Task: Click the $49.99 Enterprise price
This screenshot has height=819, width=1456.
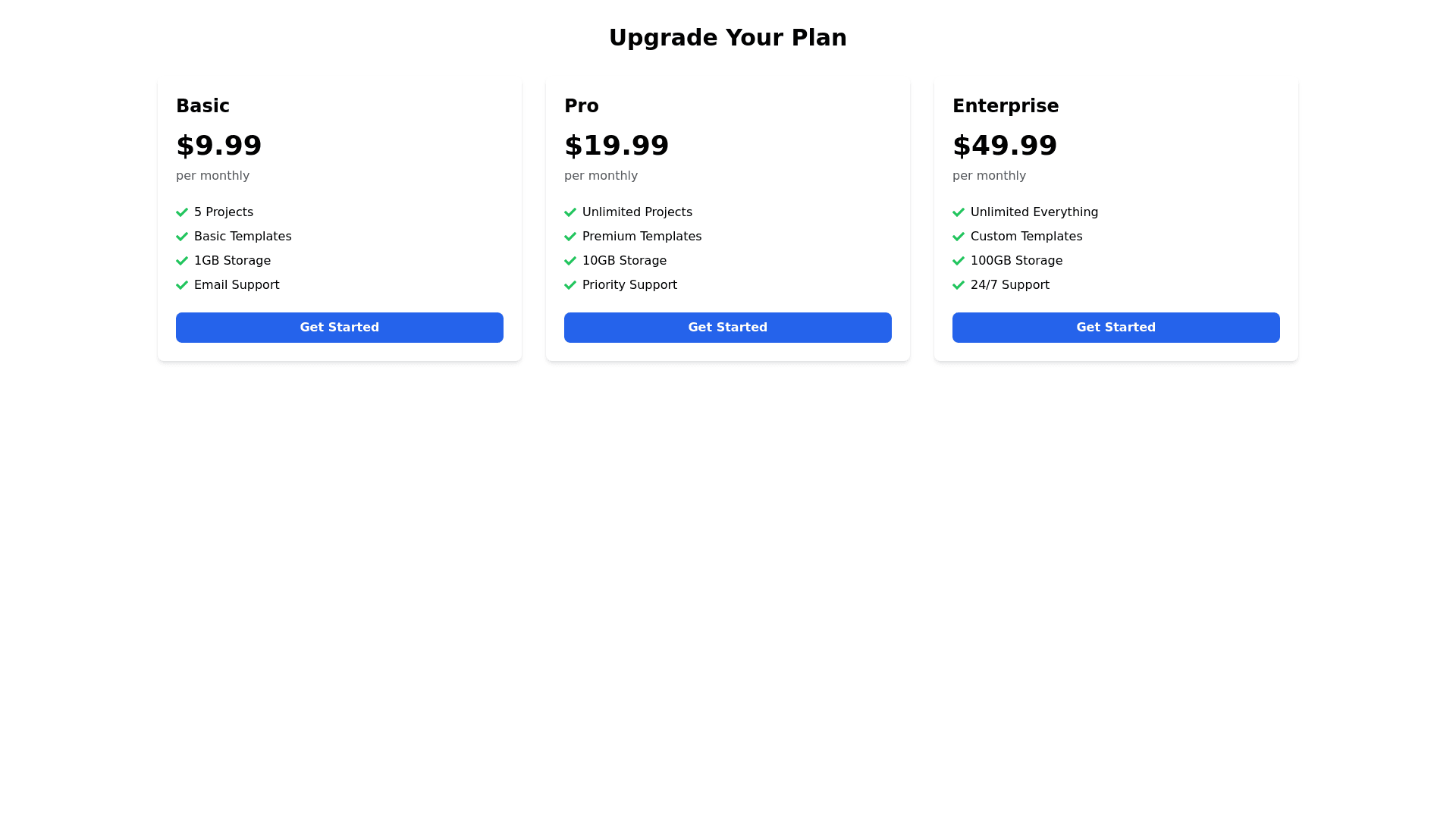Action: [1004, 146]
